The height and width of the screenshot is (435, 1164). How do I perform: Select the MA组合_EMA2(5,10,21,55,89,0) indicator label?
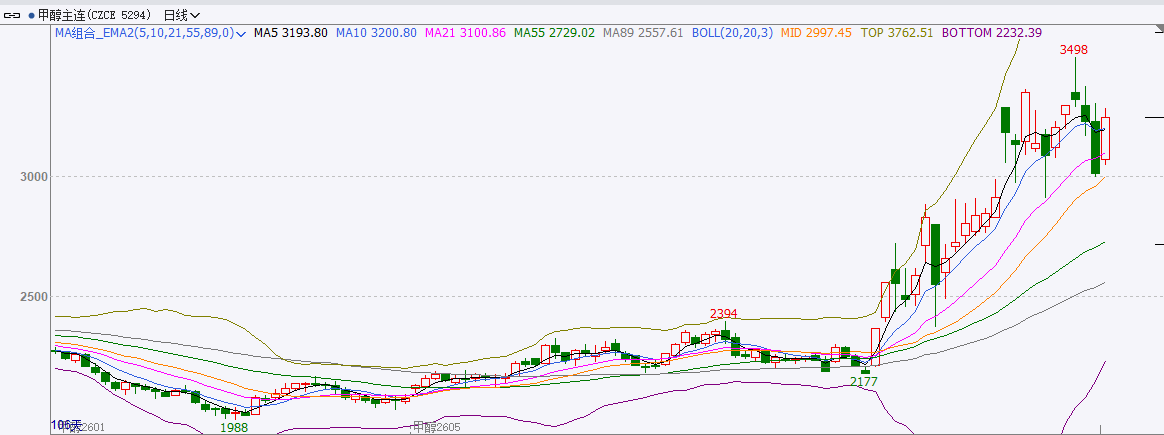pos(143,33)
